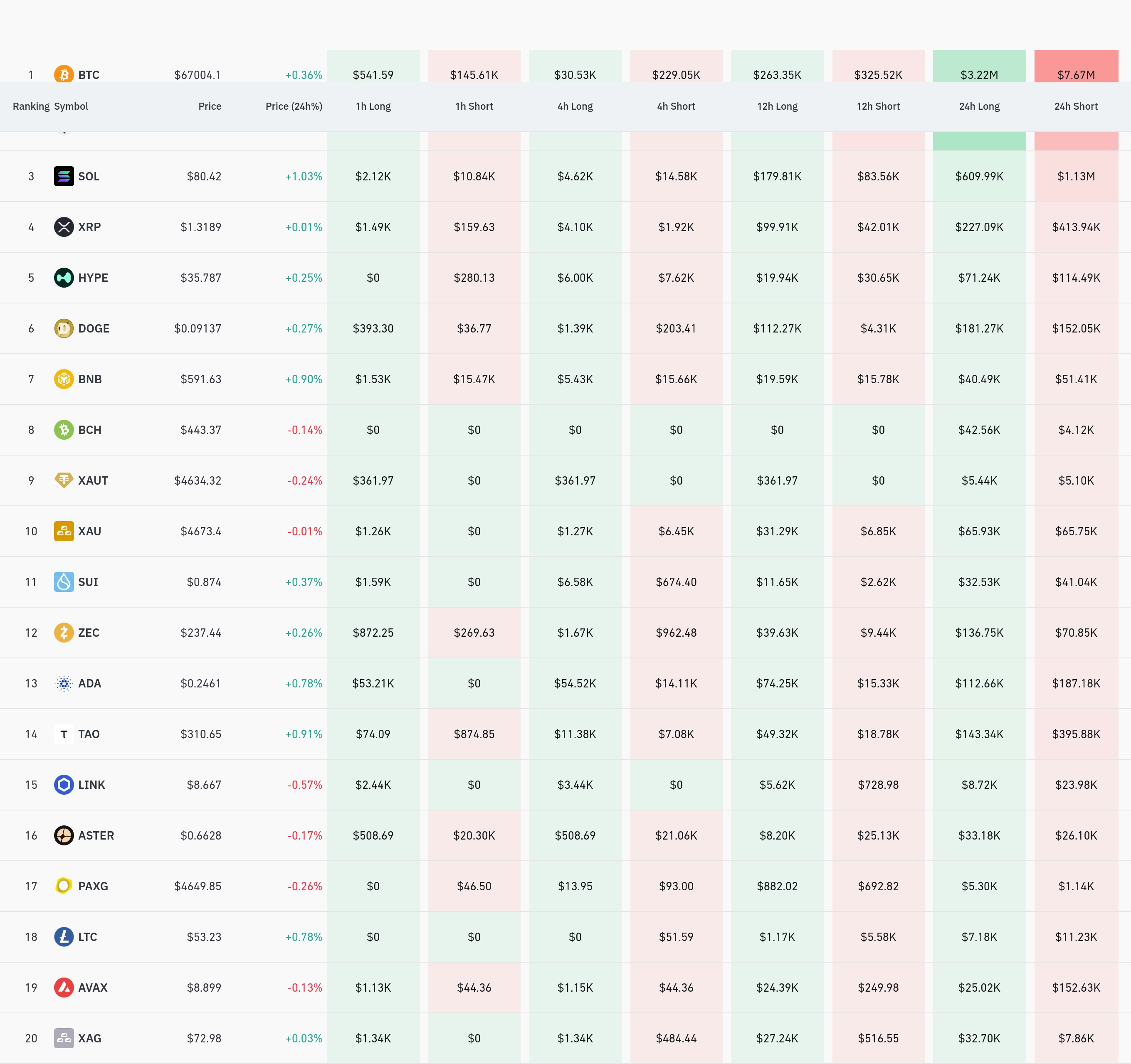
Task: Open the TAO symbol row
Action: pos(88,734)
